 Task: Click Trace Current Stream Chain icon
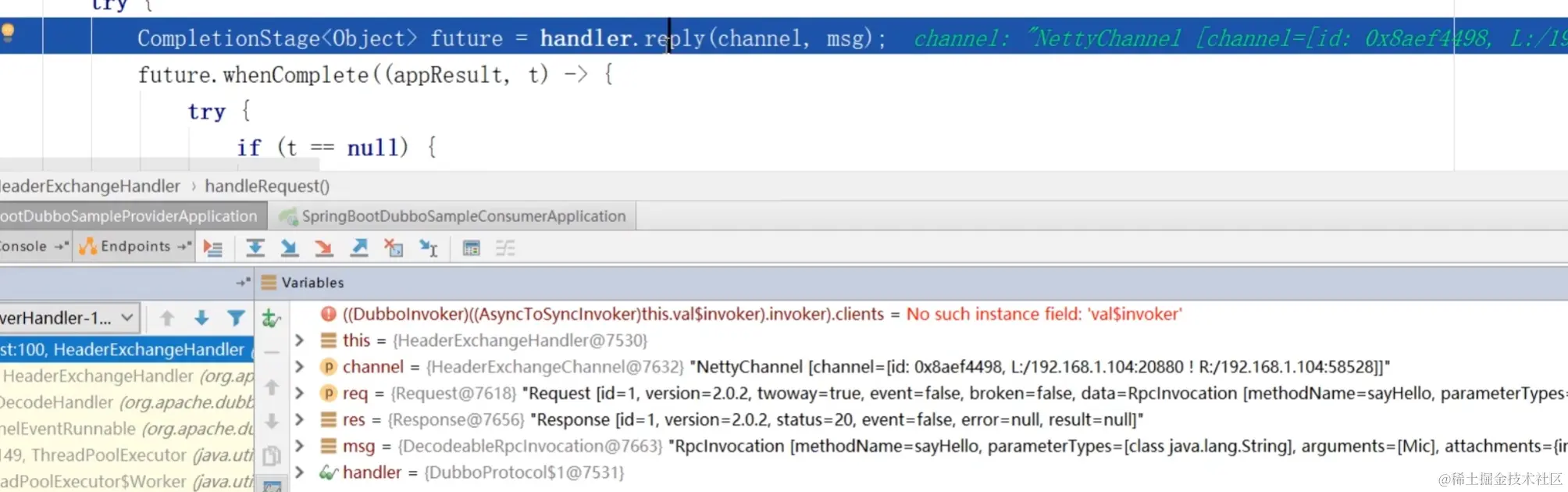point(505,248)
